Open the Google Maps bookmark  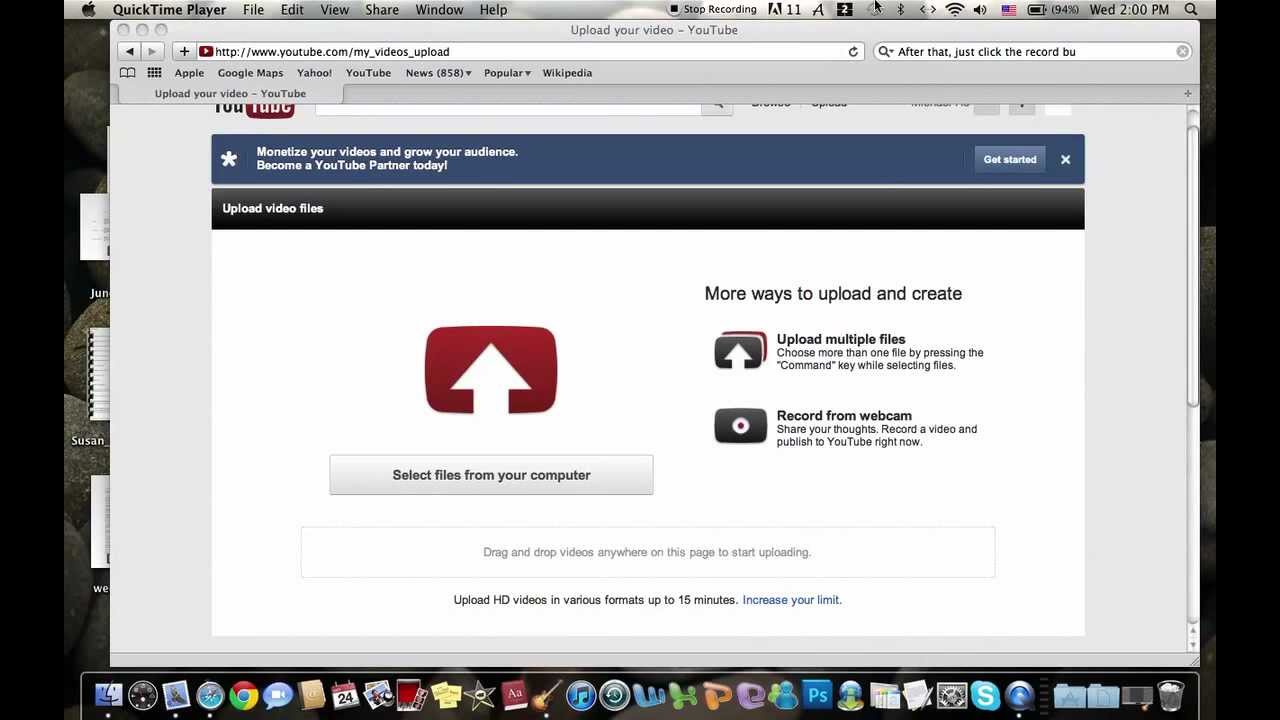(x=250, y=73)
